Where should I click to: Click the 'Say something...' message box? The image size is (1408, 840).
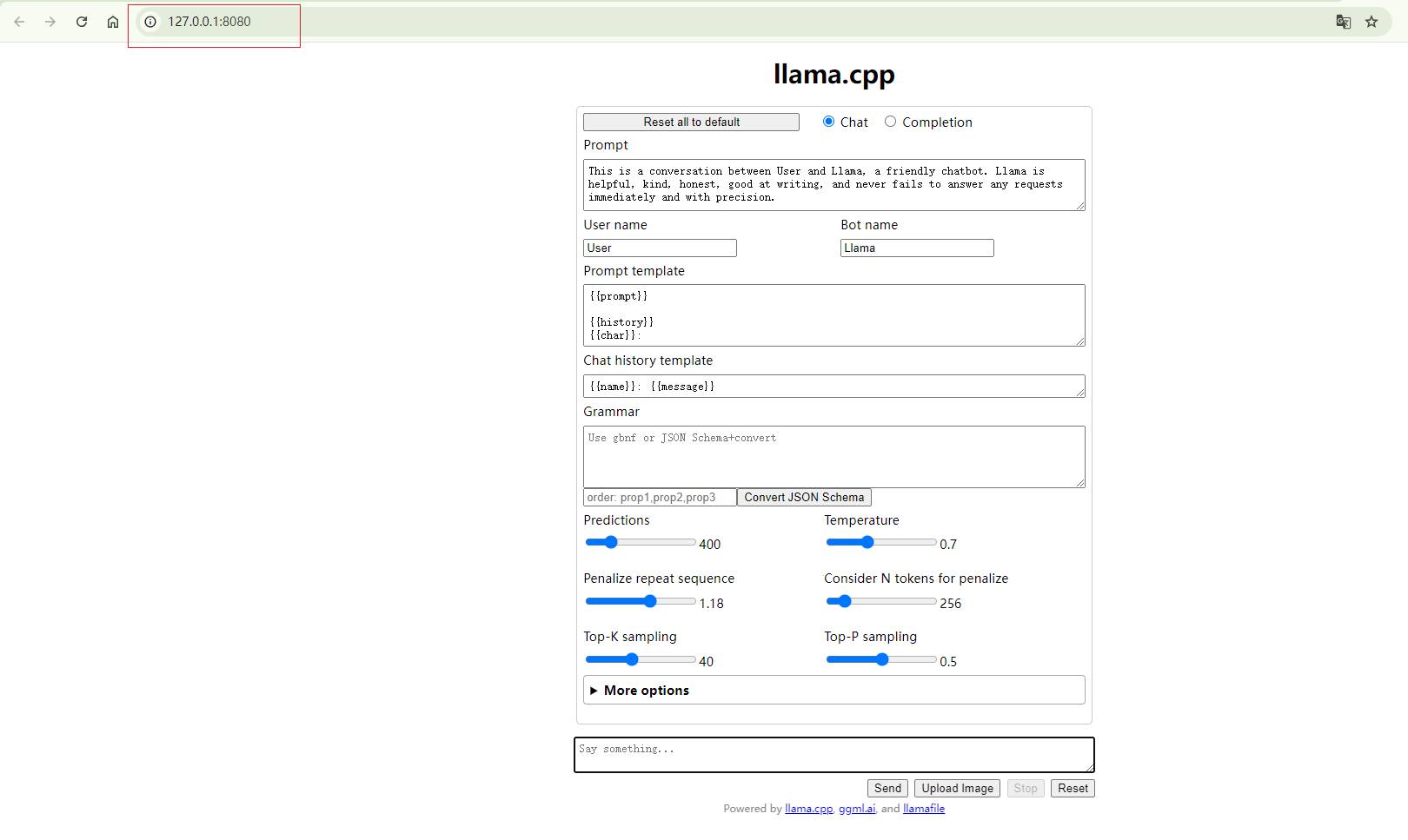(834, 755)
